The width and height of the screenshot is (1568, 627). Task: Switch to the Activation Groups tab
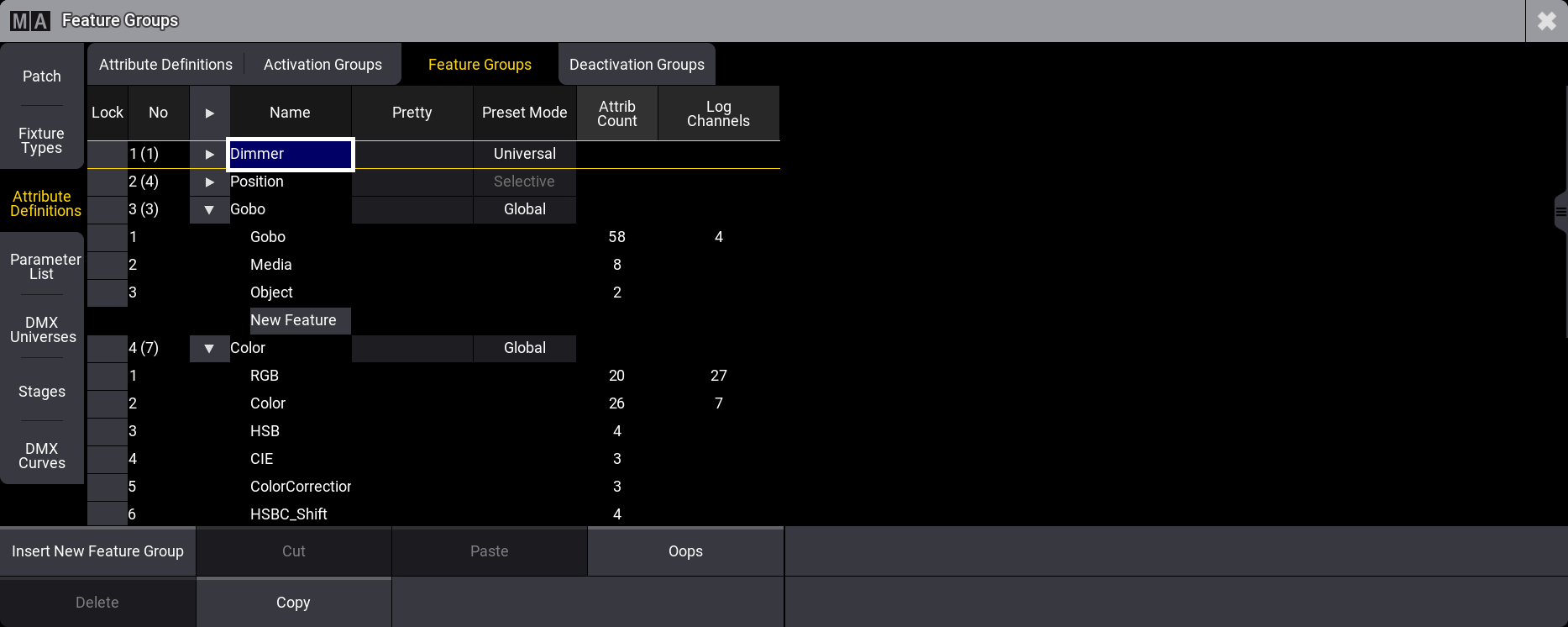pyautogui.click(x=323, y=65)
